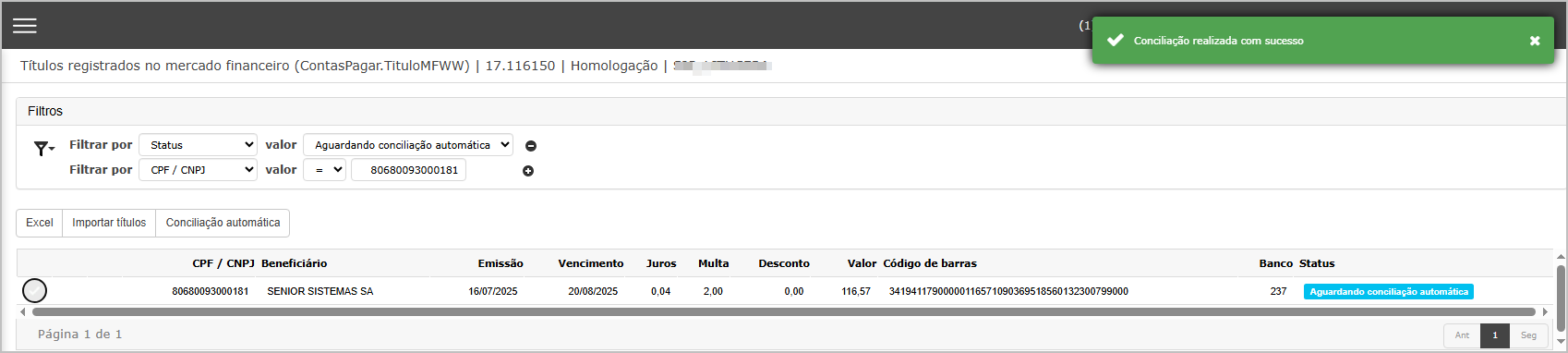Export the list with Excel button
1568x353 pixels.
coord(40,223)
